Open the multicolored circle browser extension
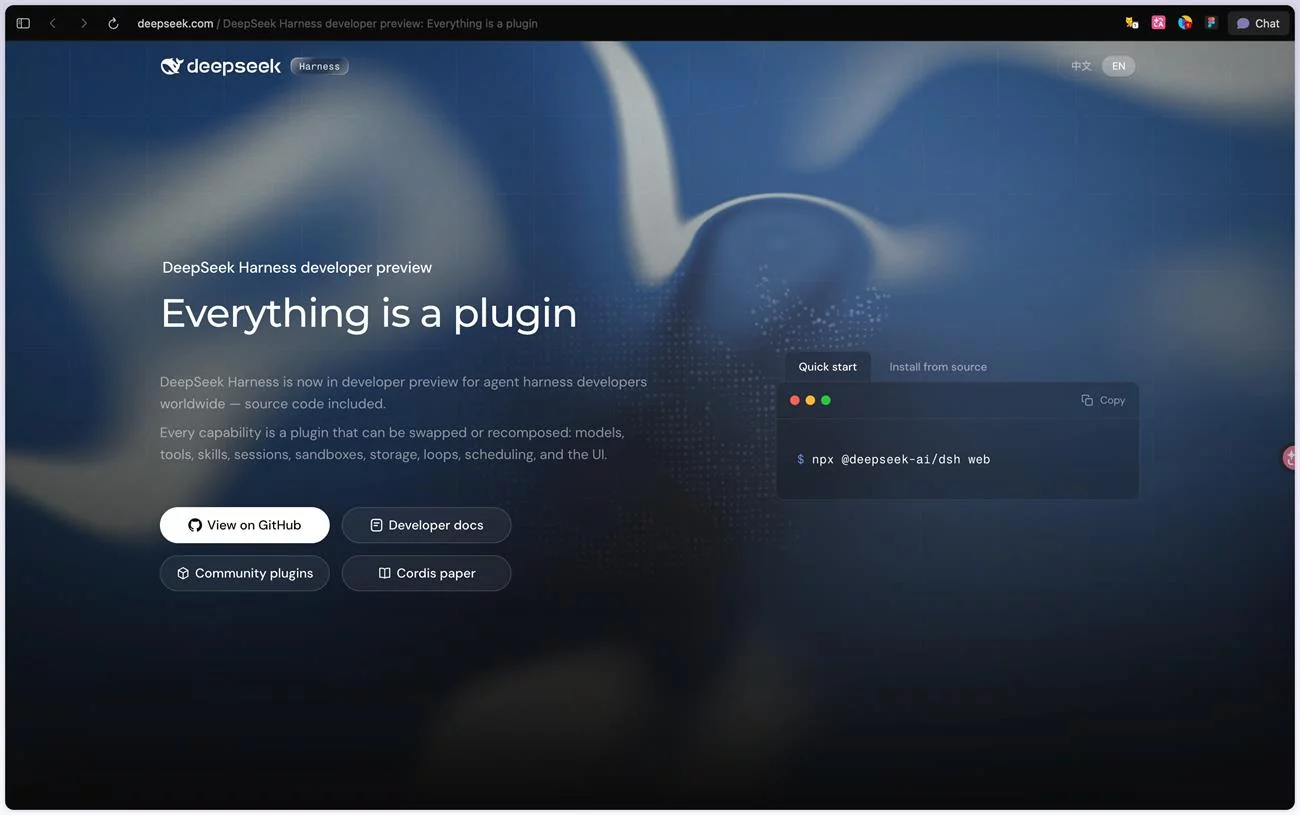1300x815 pixels. 1185,23
